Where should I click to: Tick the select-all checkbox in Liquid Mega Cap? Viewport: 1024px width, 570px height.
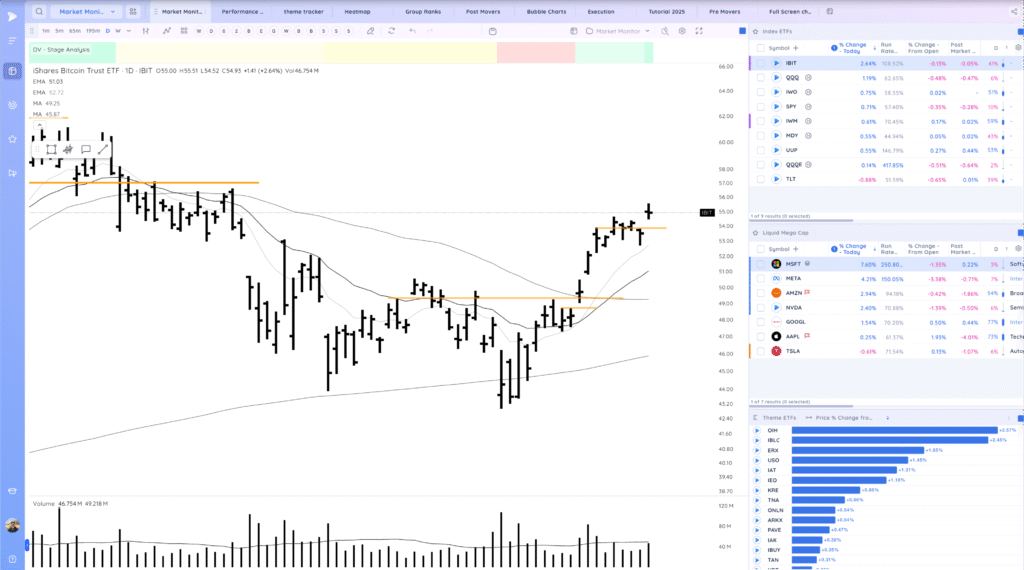(x=761, y=249)
